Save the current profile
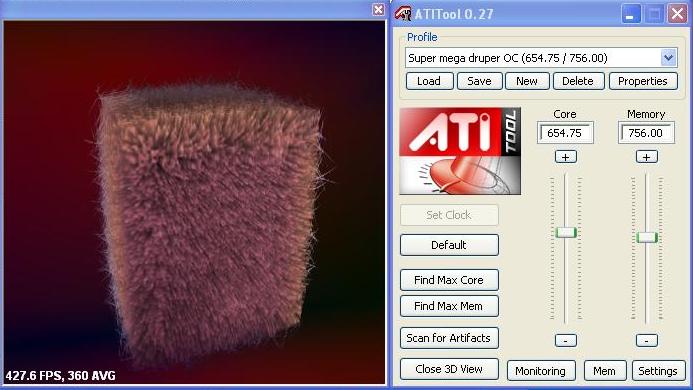Screen dimensions: 693x390 pos(480,81)
